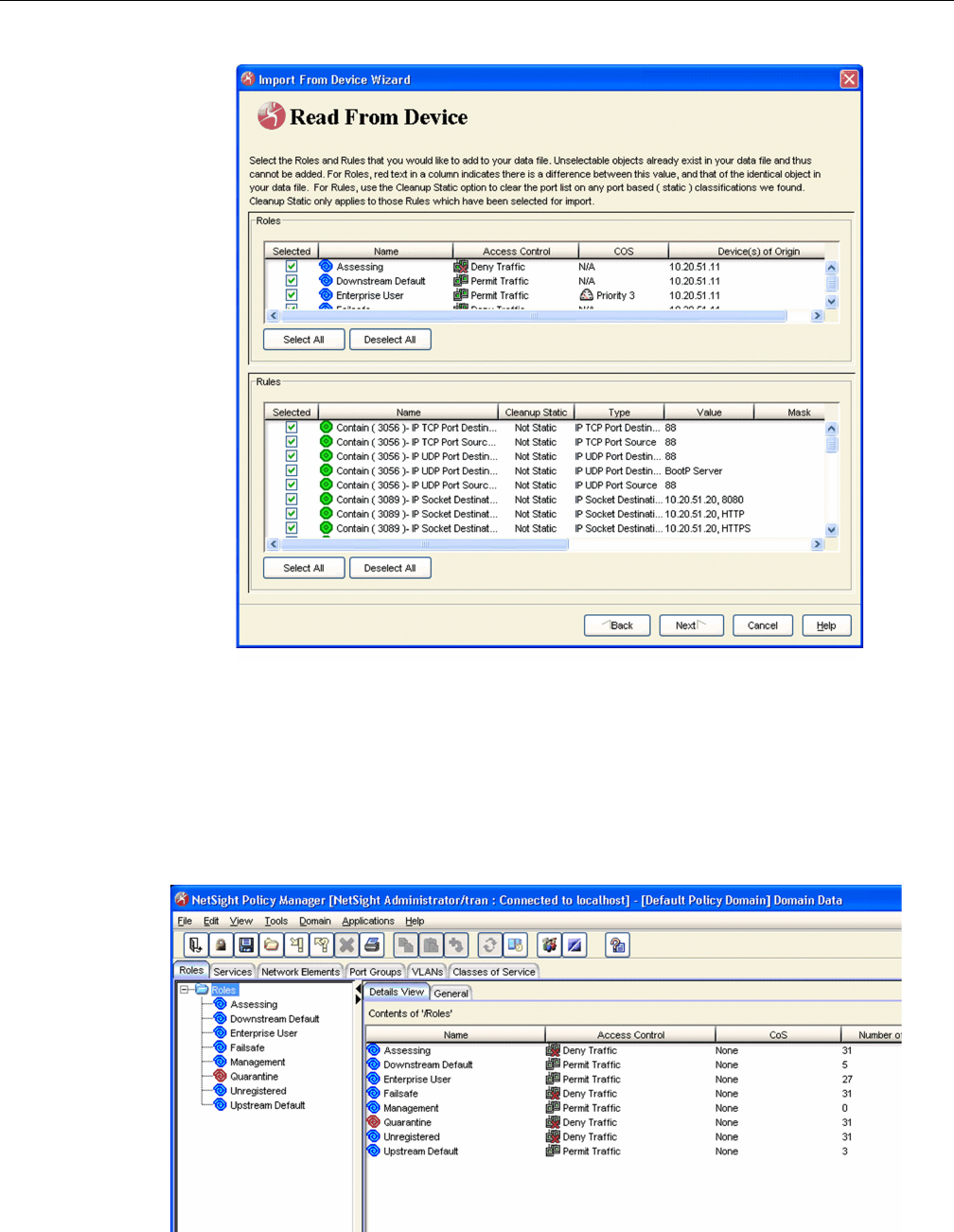Click 'Not Static' in the BootP Server rule row
The image size is (954, 1232).
[536, 471]
